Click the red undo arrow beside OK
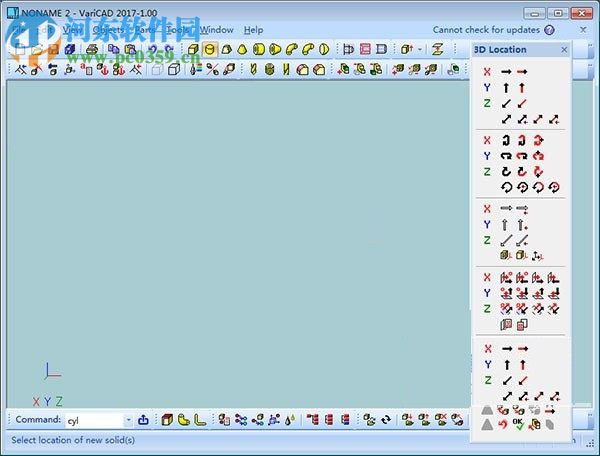Image resolution: width=600 pixels, height=456 pixels. 503,424
